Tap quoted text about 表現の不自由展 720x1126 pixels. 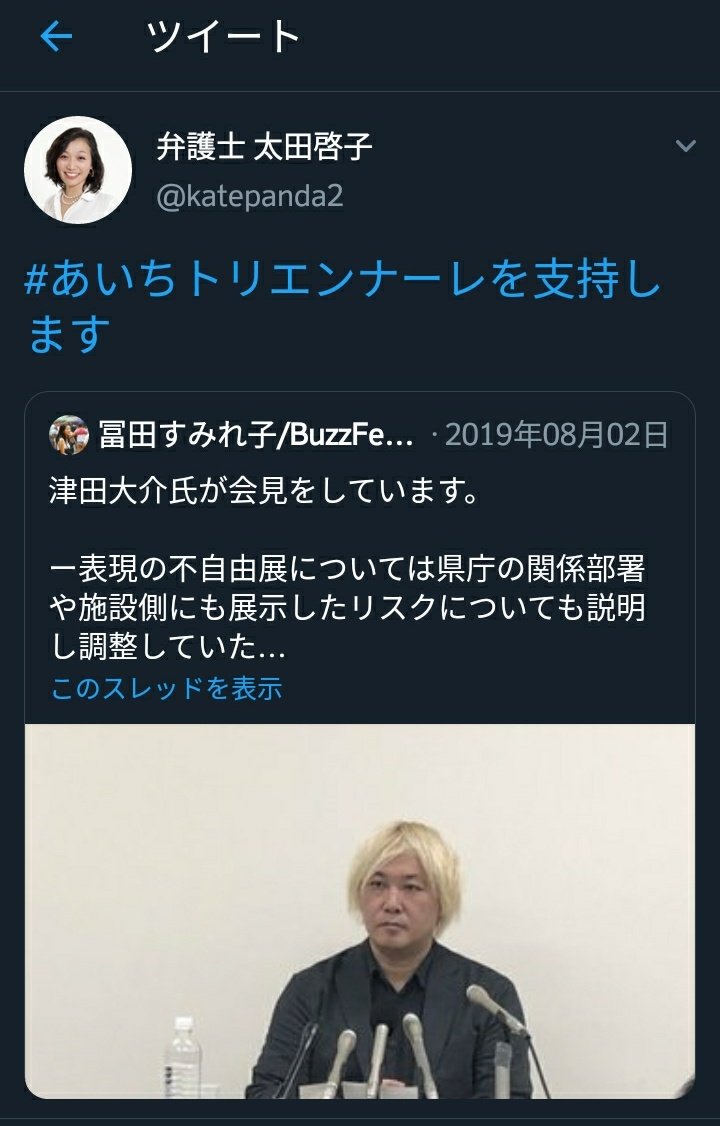[347, 569]
